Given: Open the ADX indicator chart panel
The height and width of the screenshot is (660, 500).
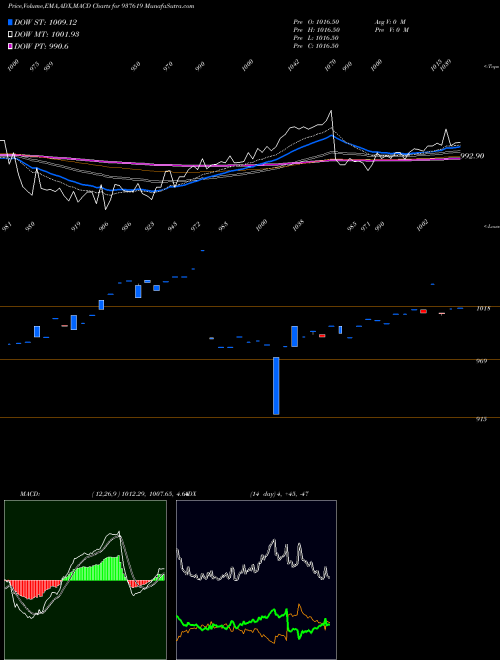Looking at the screenshot, I should tap(256, 580).
